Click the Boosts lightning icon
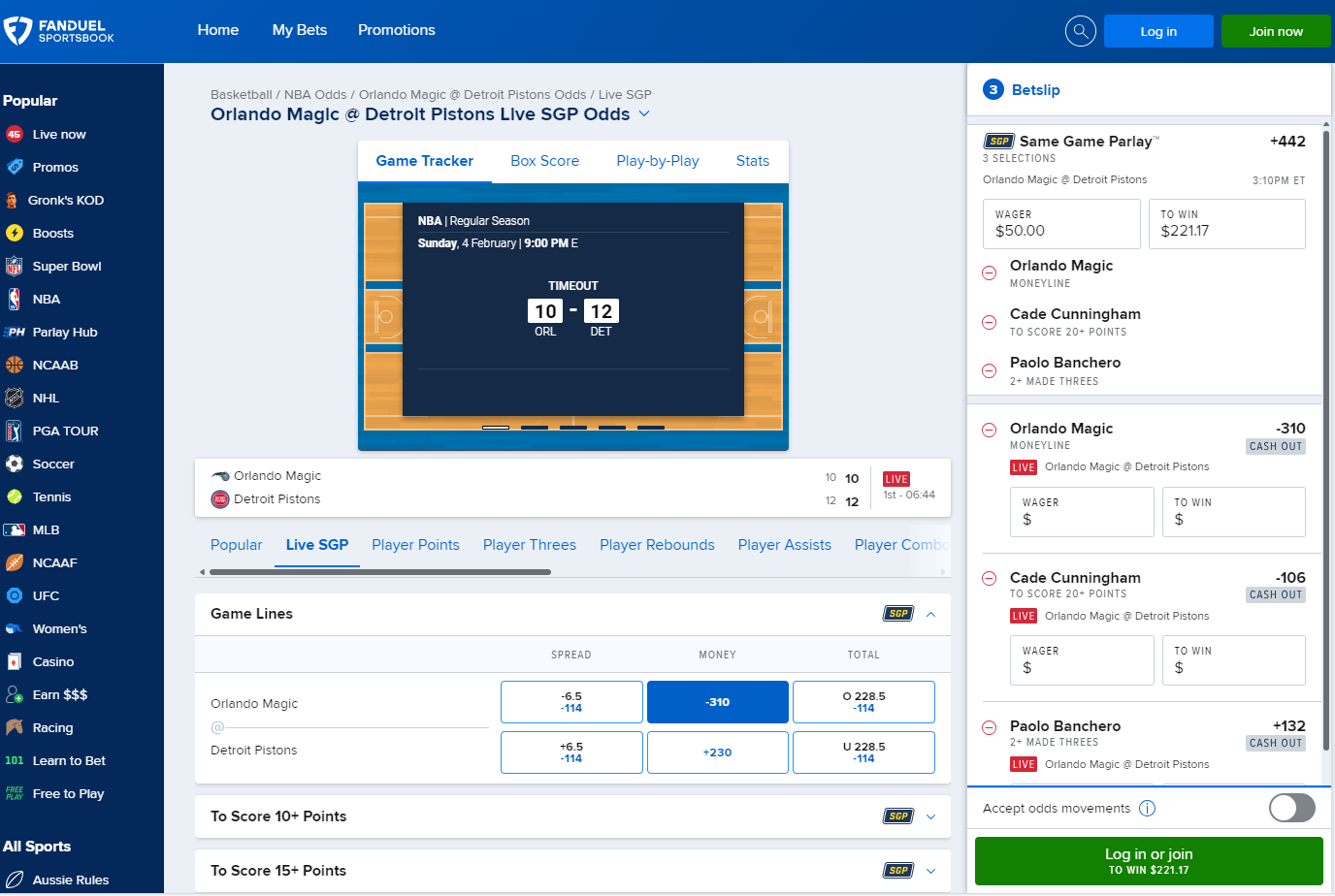 tap(15, 234)
